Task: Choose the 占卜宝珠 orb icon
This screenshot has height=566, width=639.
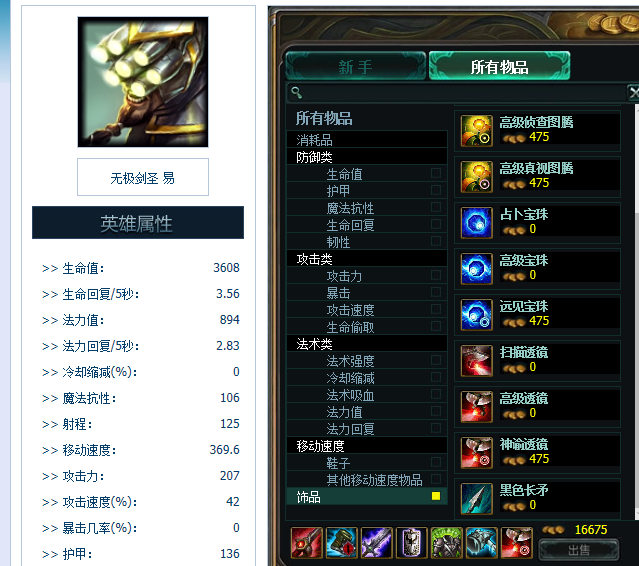Action: 476,223
